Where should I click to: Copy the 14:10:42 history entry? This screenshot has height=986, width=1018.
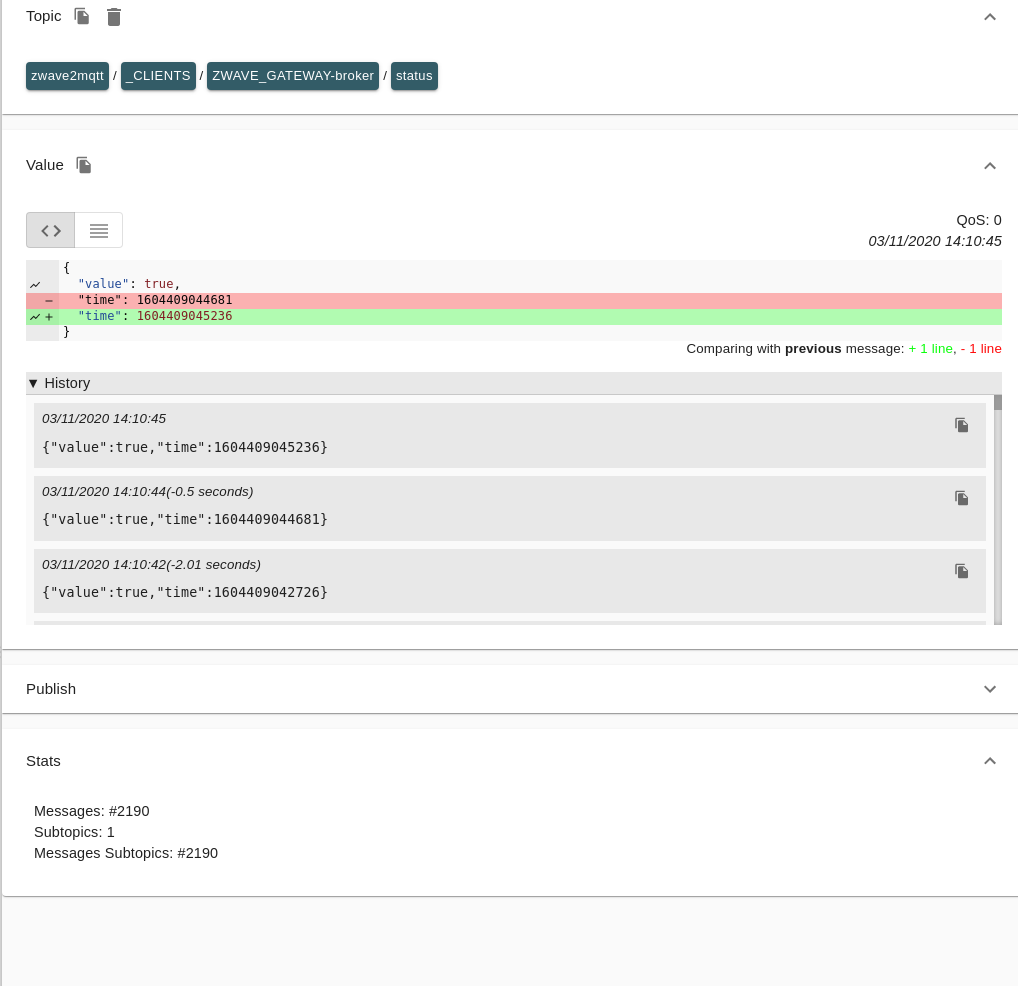[961, 570]
